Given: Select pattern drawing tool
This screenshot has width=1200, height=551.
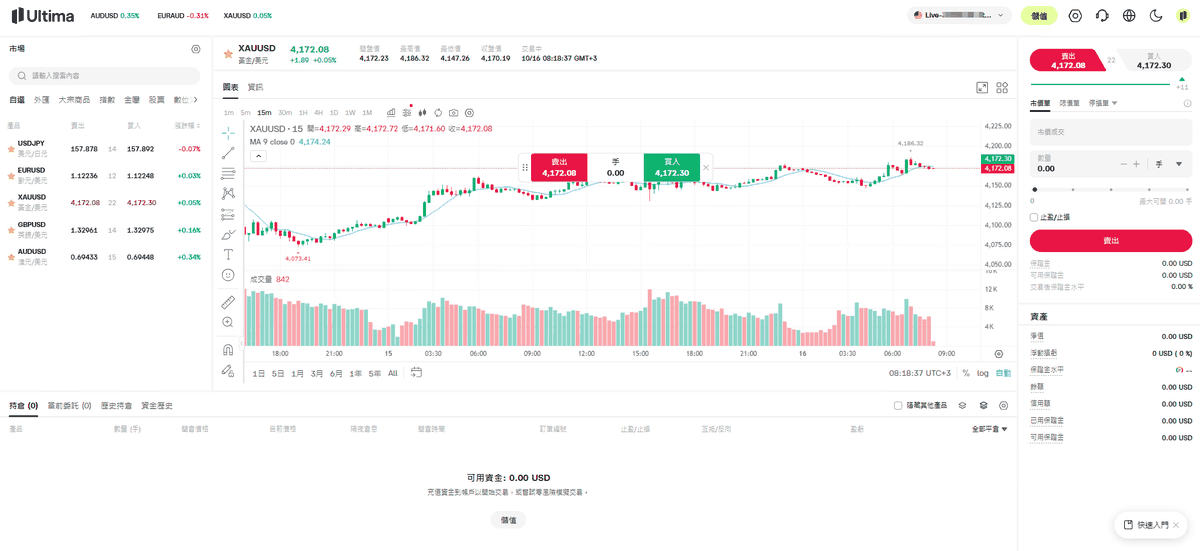Looking at the screenshot, I should pos(228,193).
